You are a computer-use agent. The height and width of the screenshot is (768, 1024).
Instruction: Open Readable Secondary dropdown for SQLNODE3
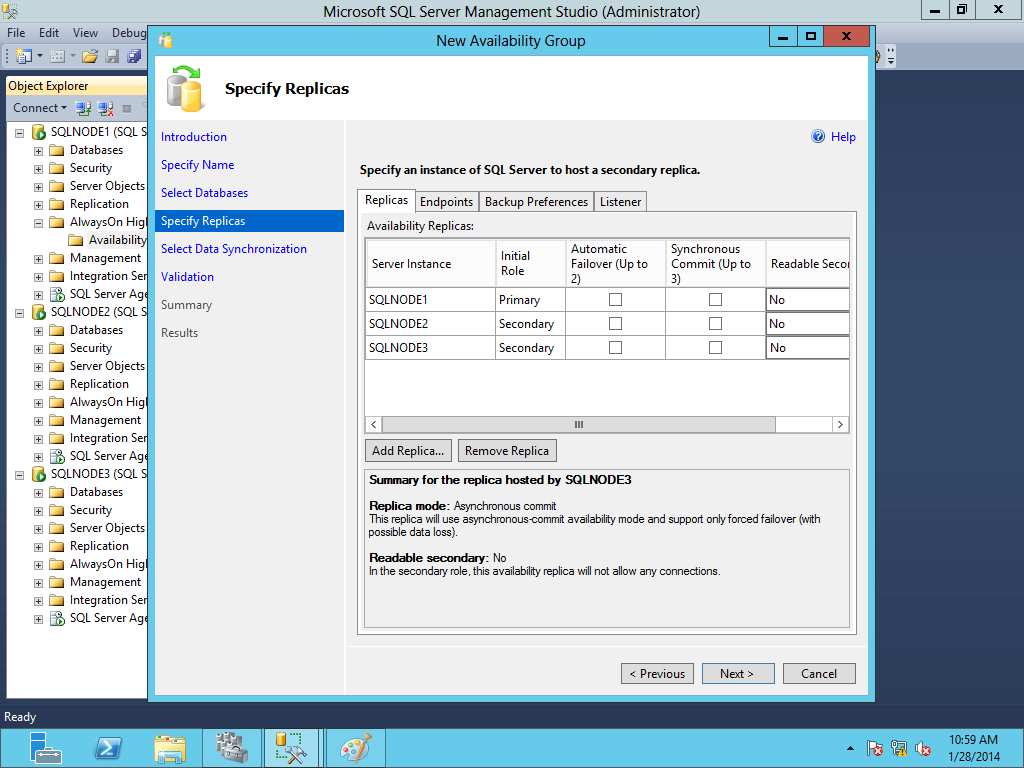(x=808, y=348)
